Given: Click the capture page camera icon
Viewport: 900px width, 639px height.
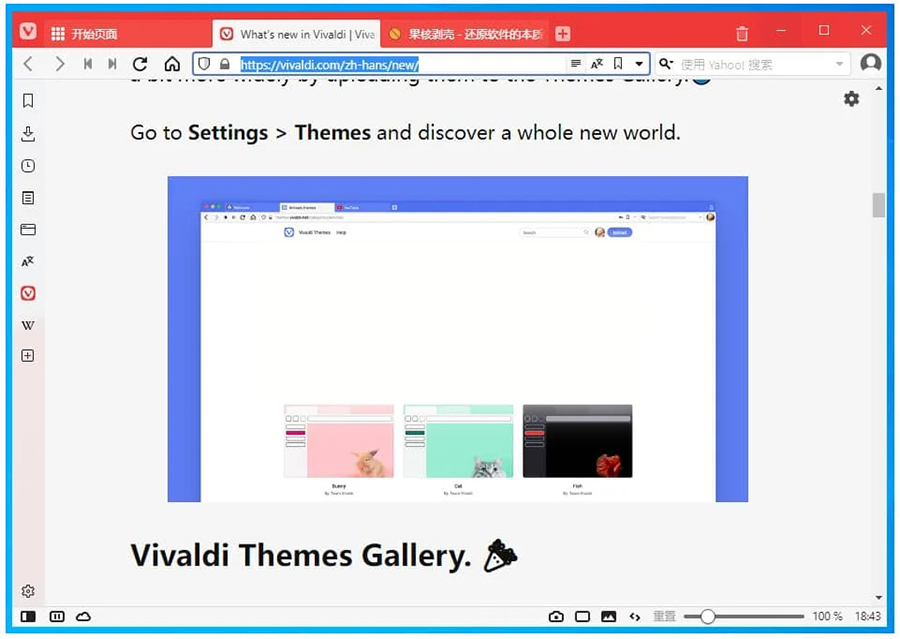Looking at the screenshot, I should coord(556,617).
